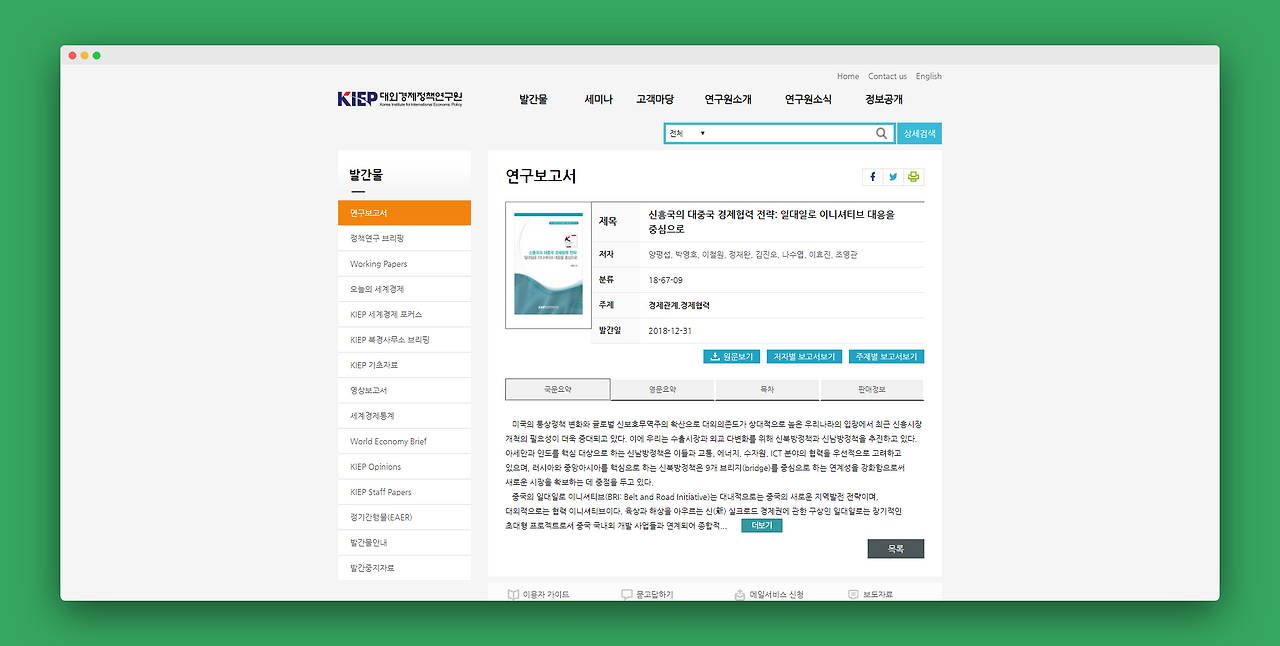Screen dimensions: 1280x646
Task: Select 영상보고서 in the sidebar
Action: pyautogui.click(x=404, y=390)
